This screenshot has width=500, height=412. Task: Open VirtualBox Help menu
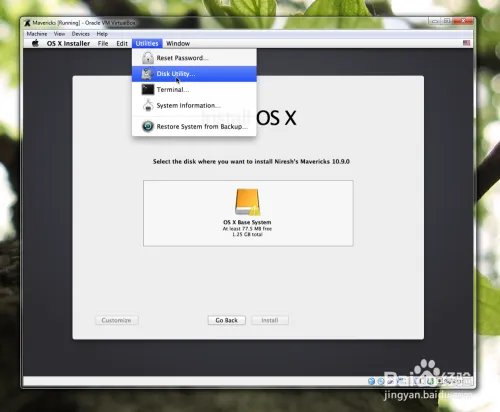[102, 34]
